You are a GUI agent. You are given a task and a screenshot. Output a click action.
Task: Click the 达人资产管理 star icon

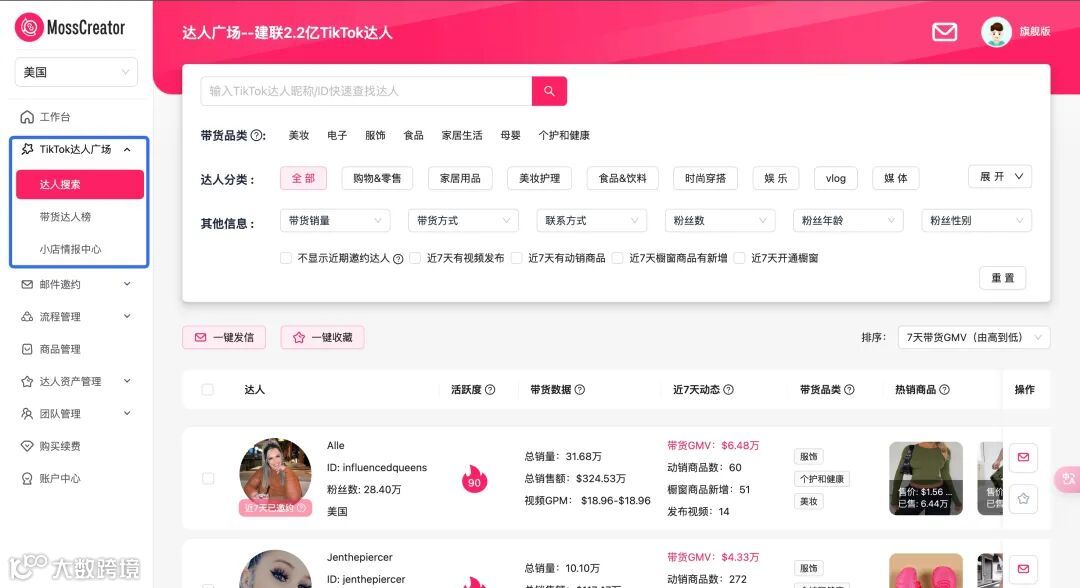[27, 381]
